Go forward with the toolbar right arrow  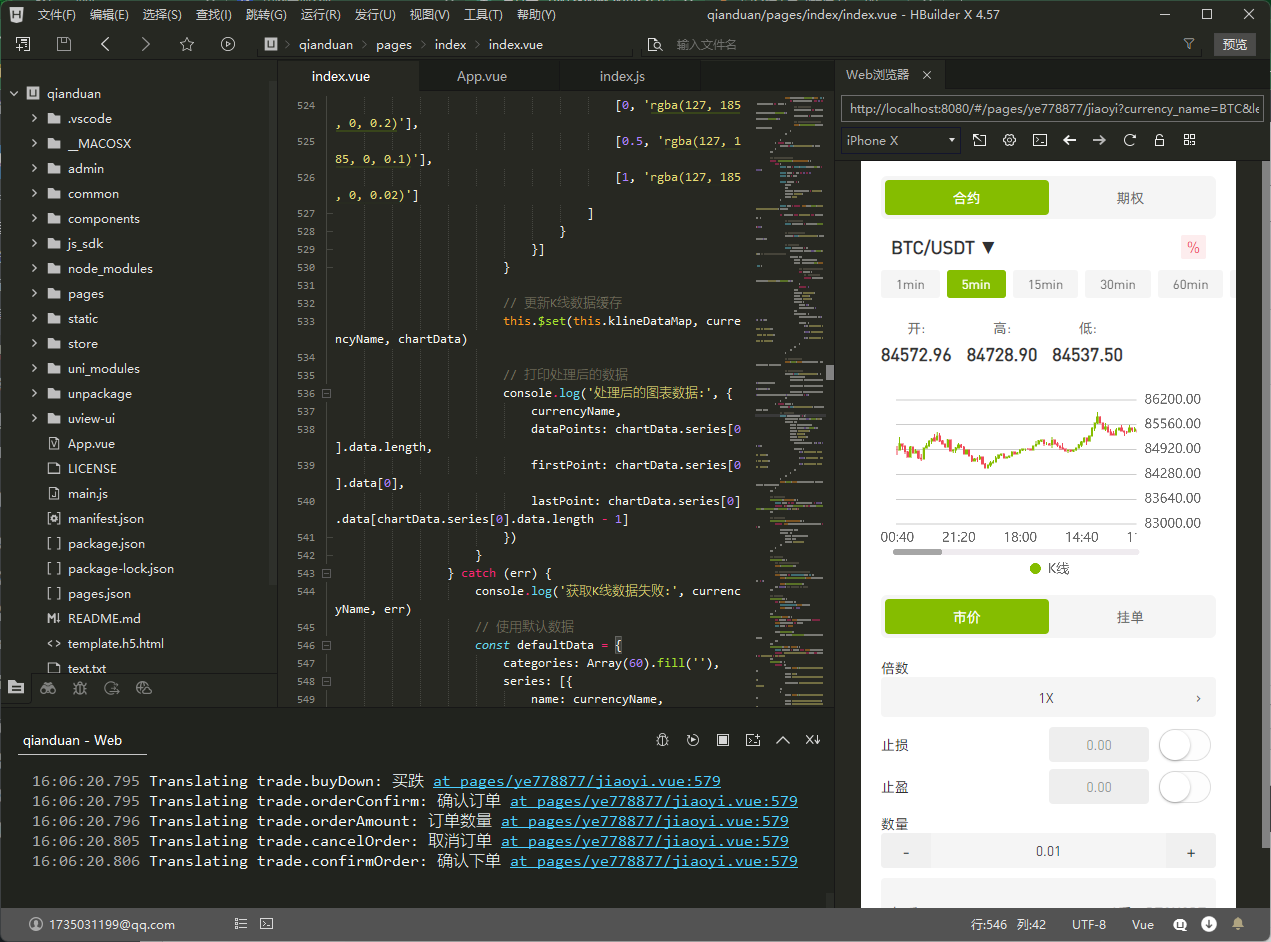click(x=146, y=44)
